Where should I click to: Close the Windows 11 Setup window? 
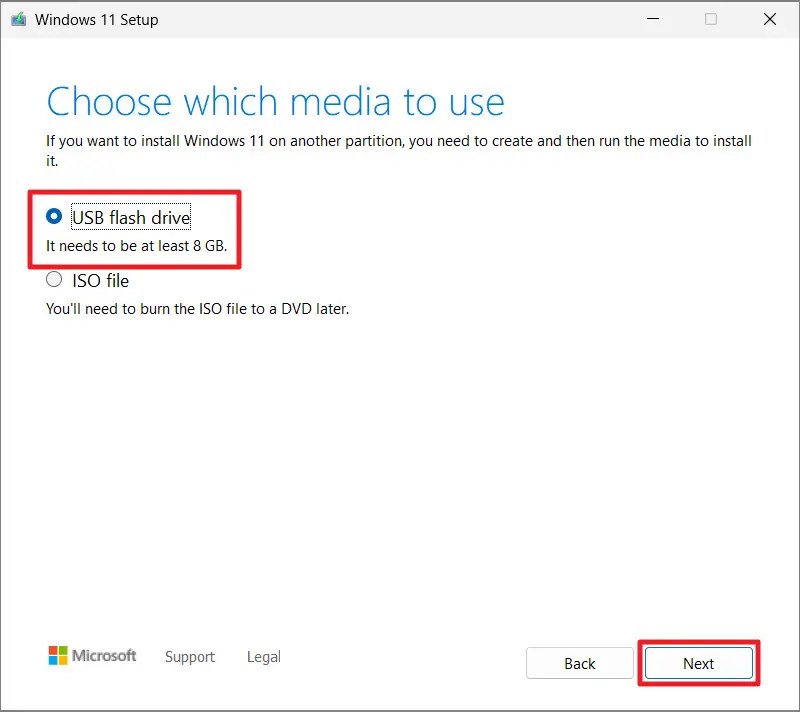pyautogui.click(x=770, y=19)
